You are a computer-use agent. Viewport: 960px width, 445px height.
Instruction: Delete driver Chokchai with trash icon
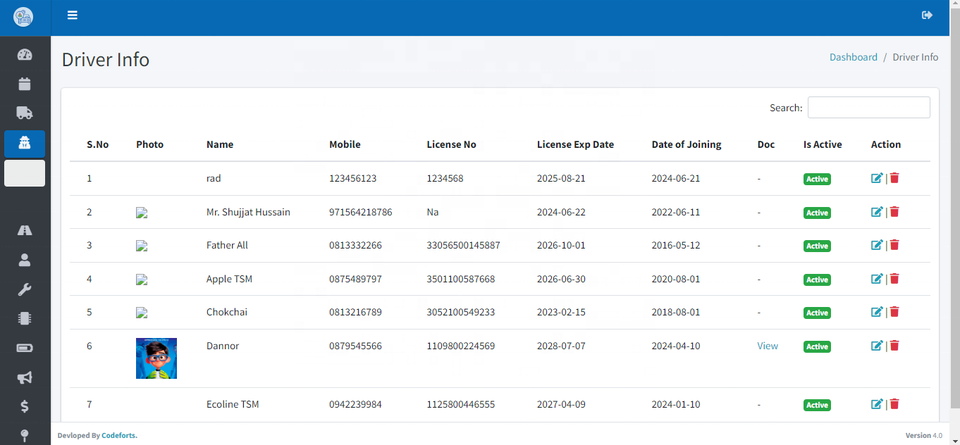click(895, 312)
